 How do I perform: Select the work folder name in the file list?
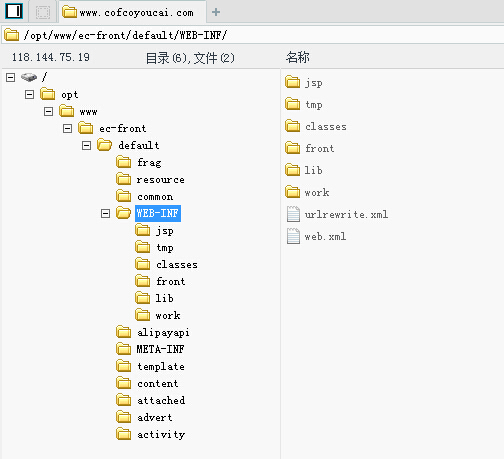pos(317,192)
